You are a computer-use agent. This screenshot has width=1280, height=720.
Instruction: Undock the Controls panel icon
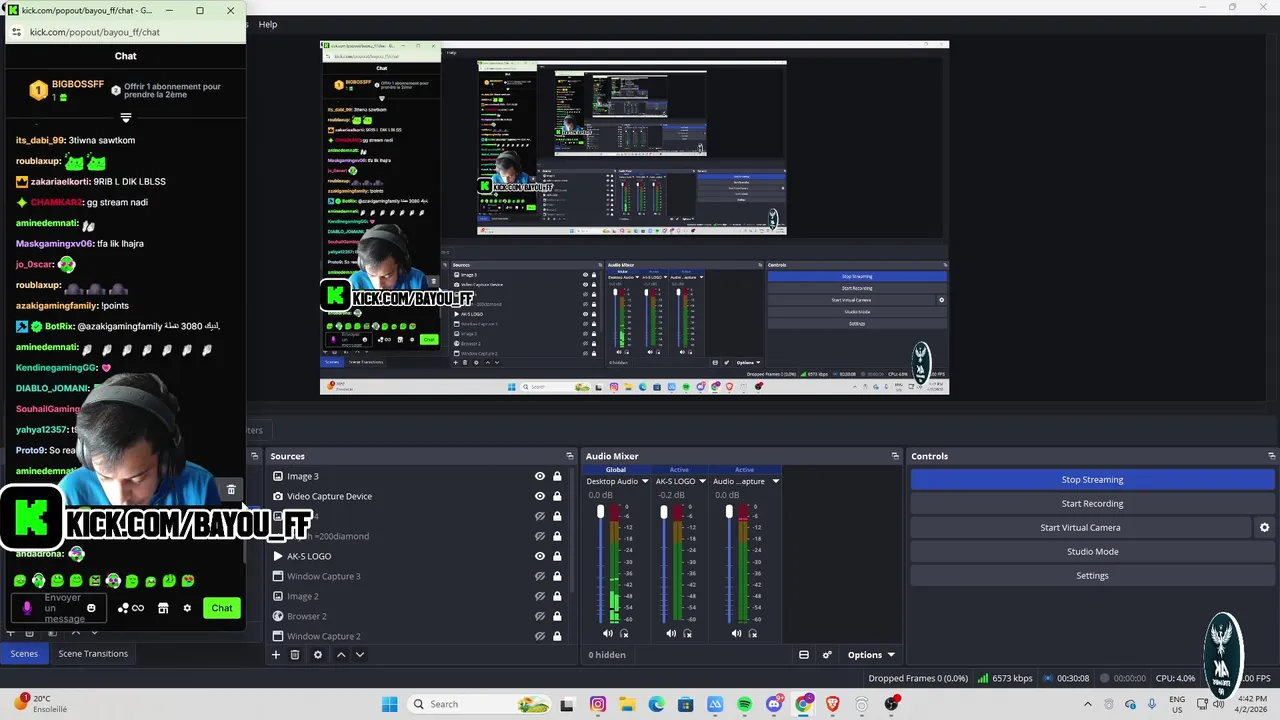(x=1272, y=456)
